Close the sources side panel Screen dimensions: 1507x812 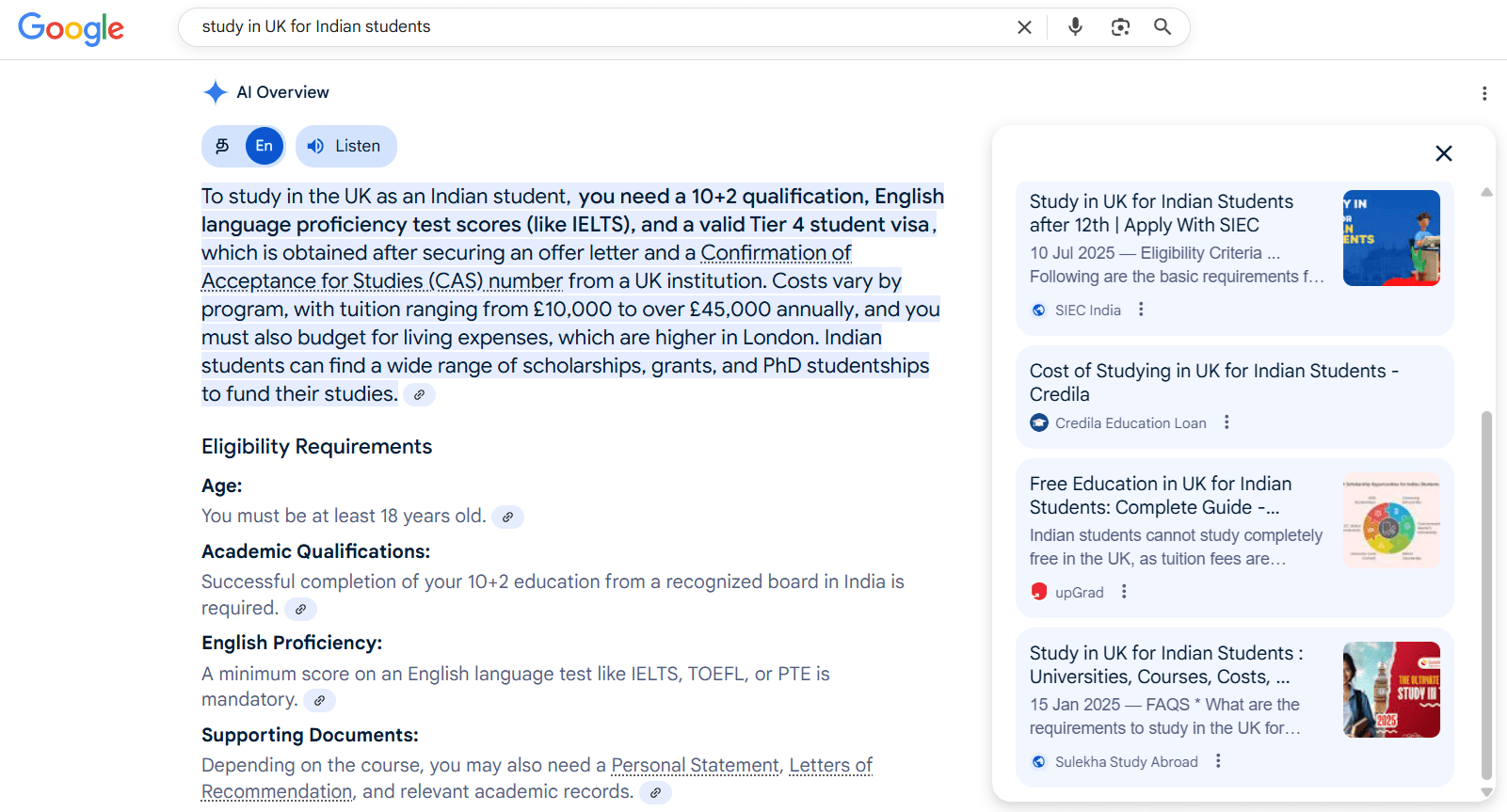1443,153
